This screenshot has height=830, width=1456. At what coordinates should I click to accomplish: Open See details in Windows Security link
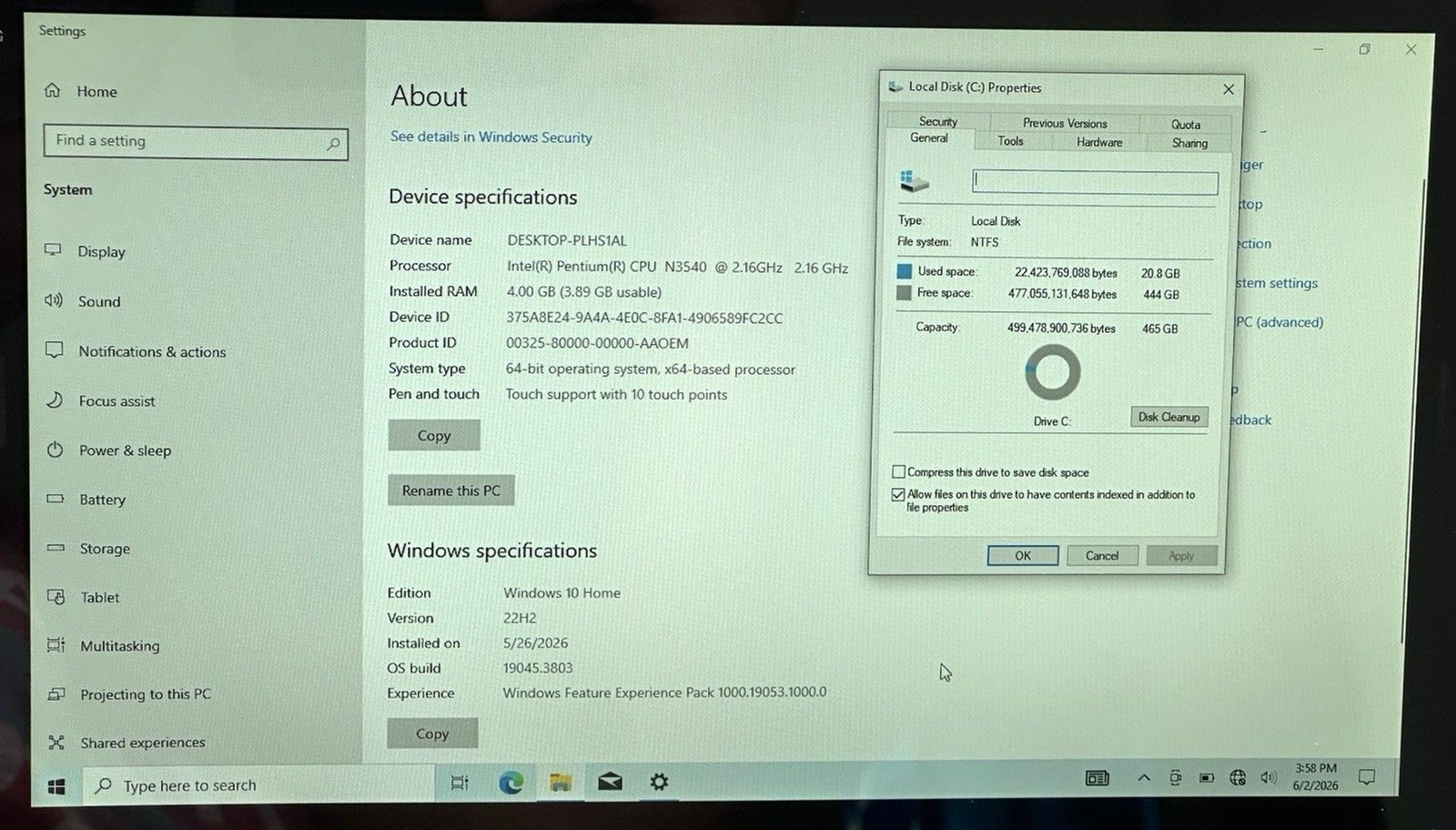coord(491,137)
